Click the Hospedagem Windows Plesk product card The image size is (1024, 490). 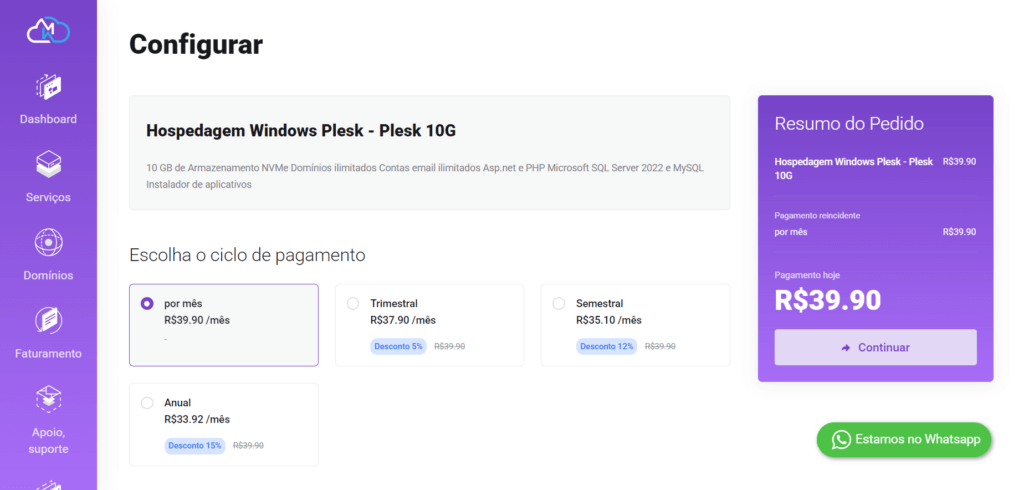[x=430, y=153]
